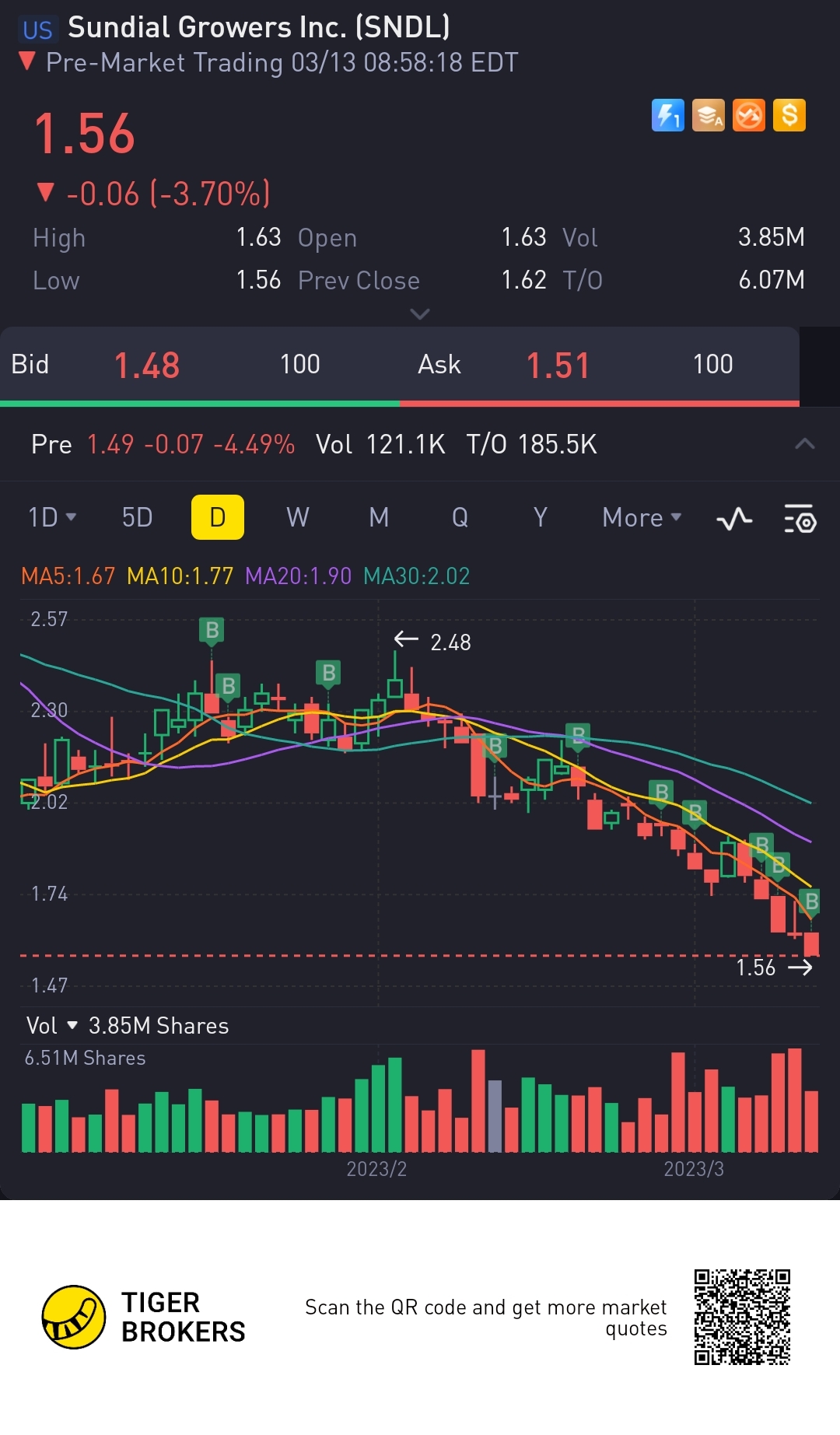Switch to the M monthly chart tab
Image resolution: width=840 pixels, height=1435 pixels.
pyautogui.click(x=379, y=517)
